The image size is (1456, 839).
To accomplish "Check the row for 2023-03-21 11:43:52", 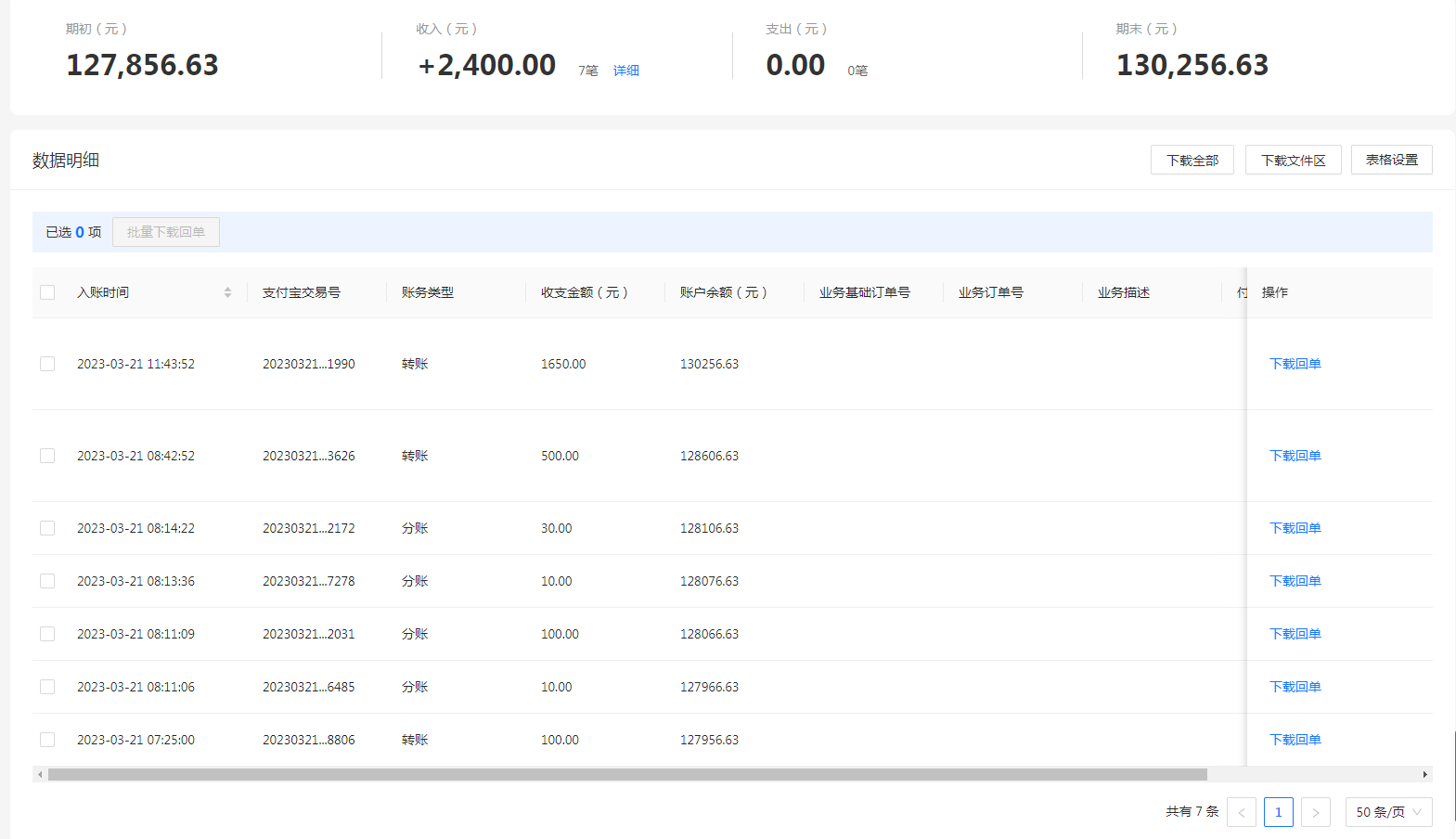I will (47, 364).
